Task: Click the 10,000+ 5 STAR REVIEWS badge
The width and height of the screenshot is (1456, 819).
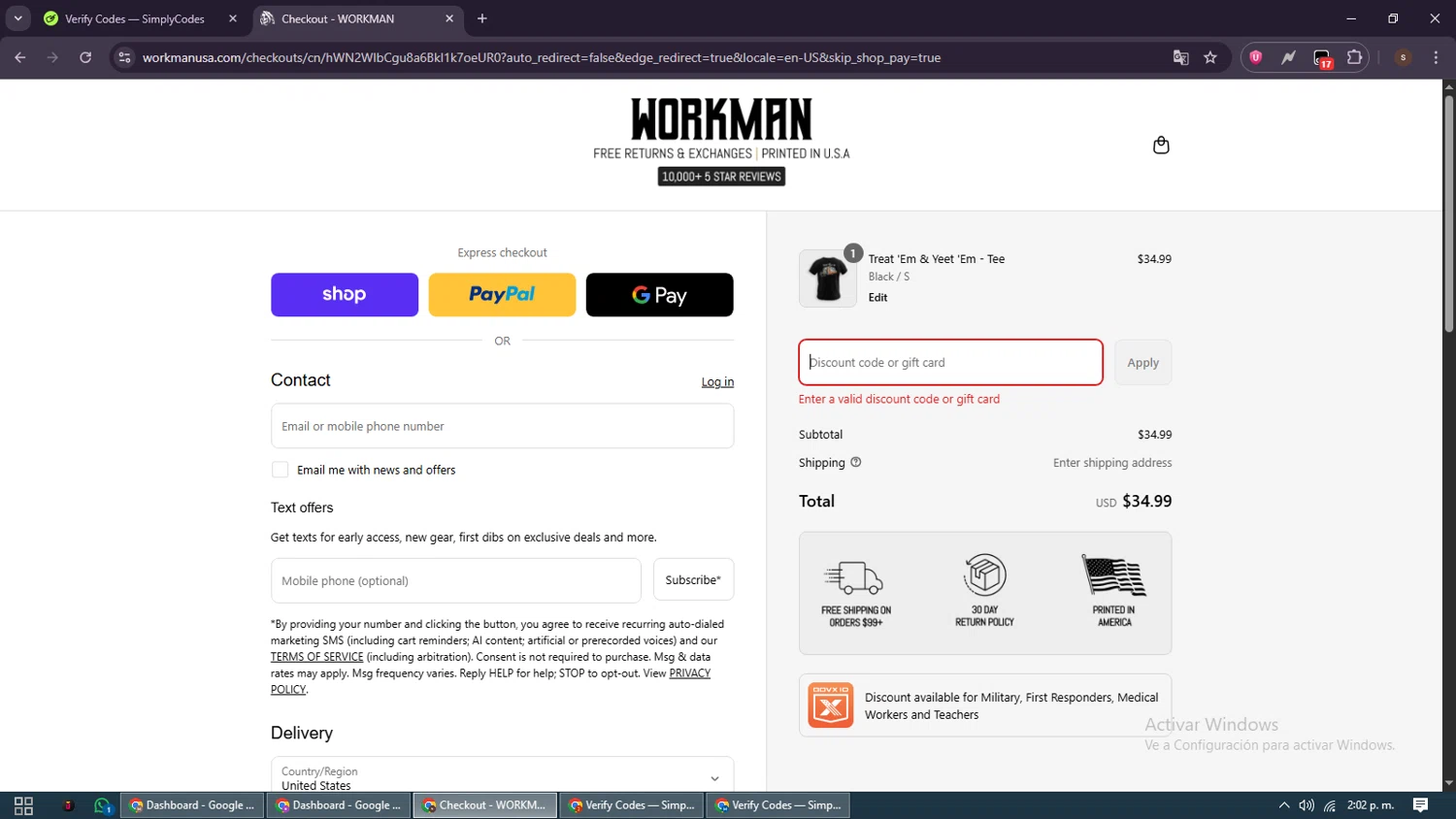Action: click(721, 177)
